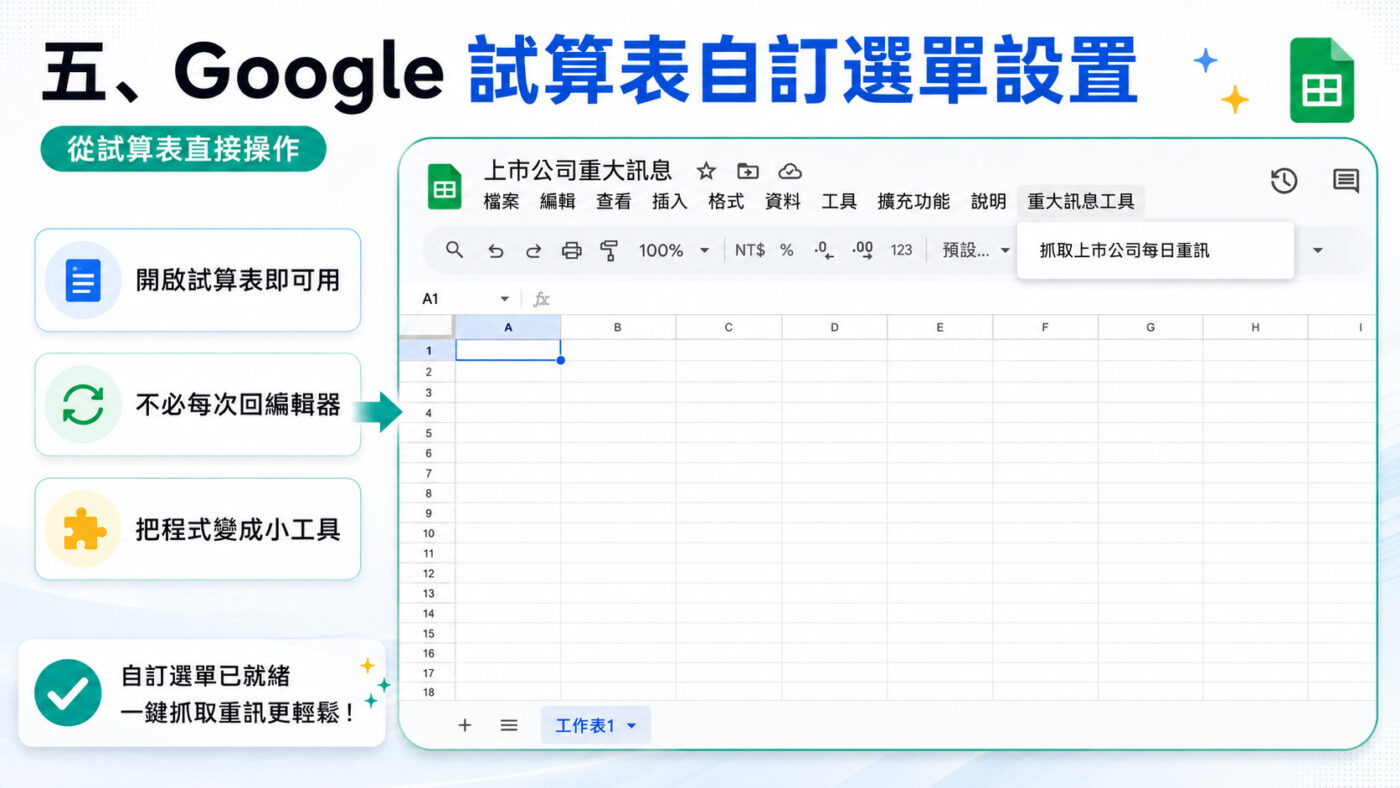Select row 18 header
This screenshot has height=788, width=1400.
pos(428,692)
